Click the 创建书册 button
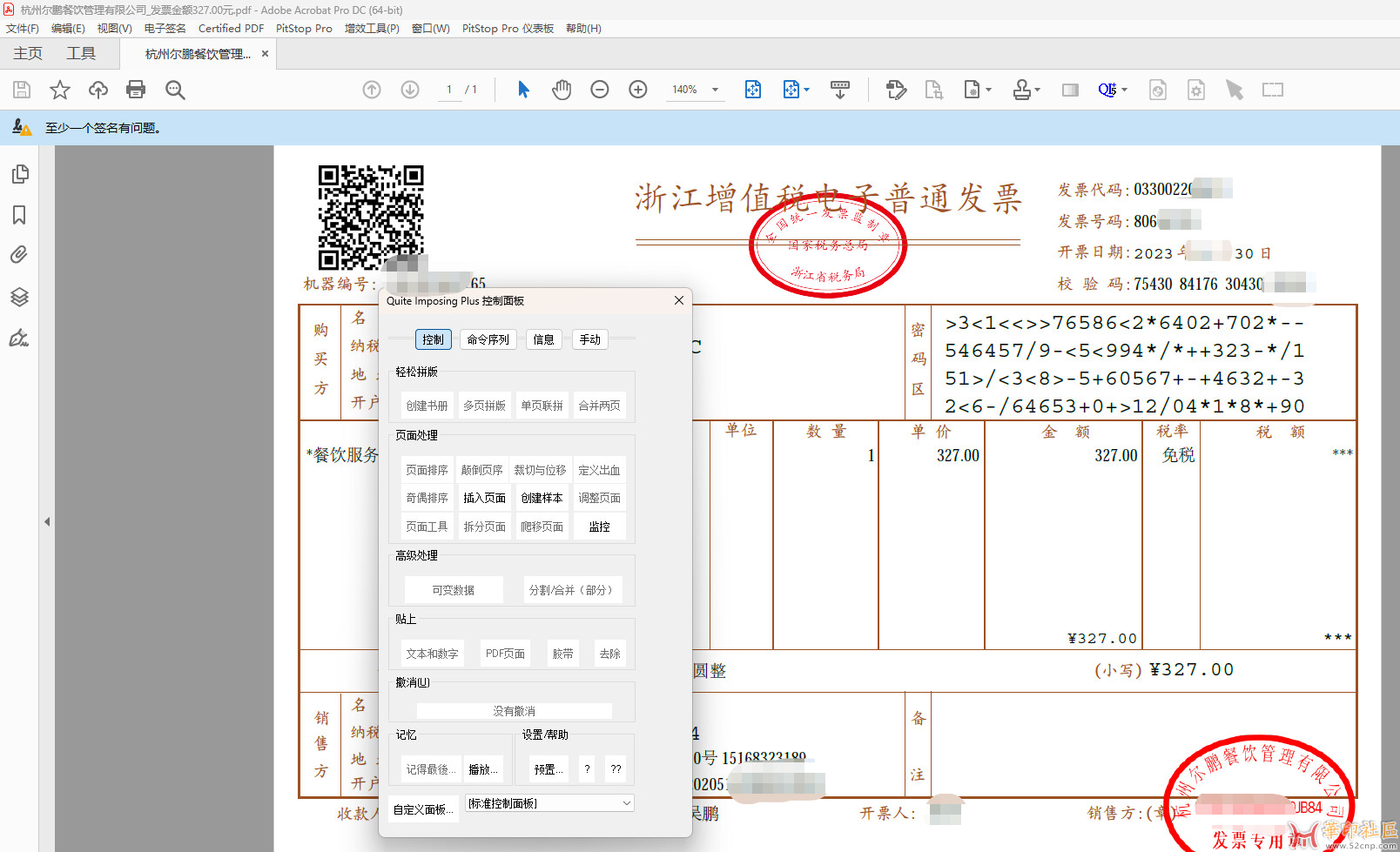The image size is (1400, 852). (x=427, y=406)
